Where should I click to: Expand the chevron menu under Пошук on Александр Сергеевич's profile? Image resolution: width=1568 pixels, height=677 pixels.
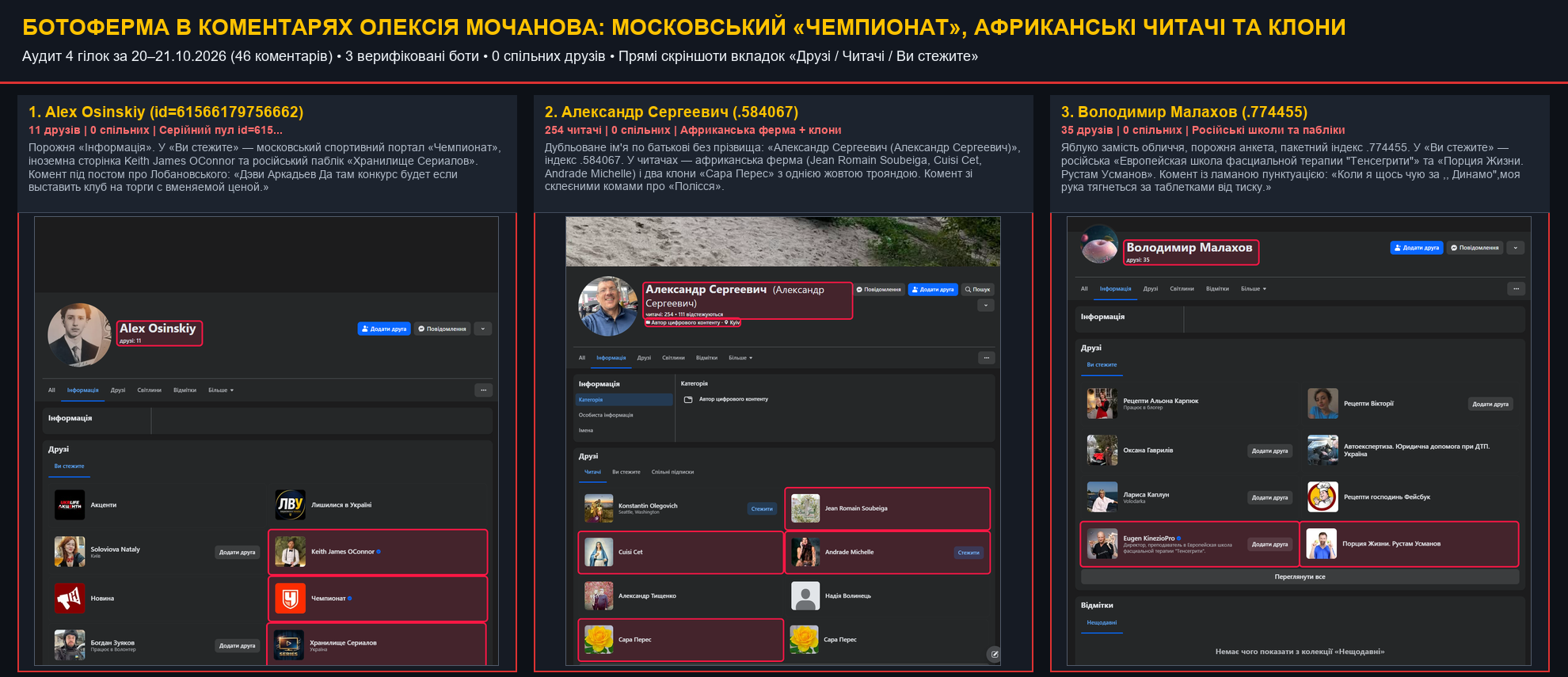tap(986, 306)
